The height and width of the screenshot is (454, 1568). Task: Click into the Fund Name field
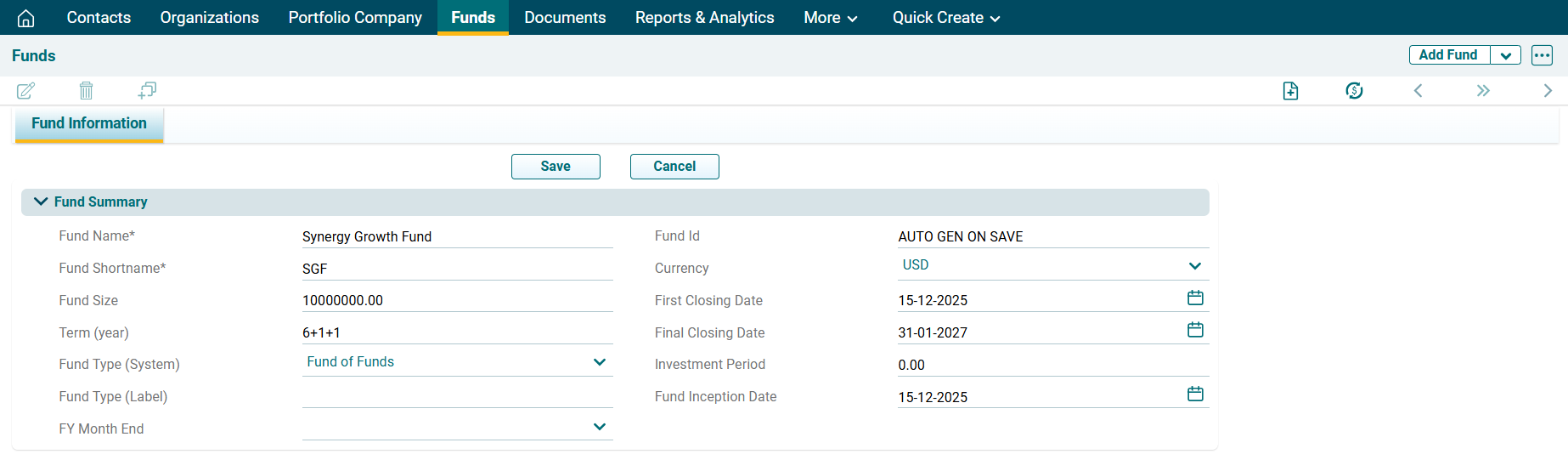[457, 236]
